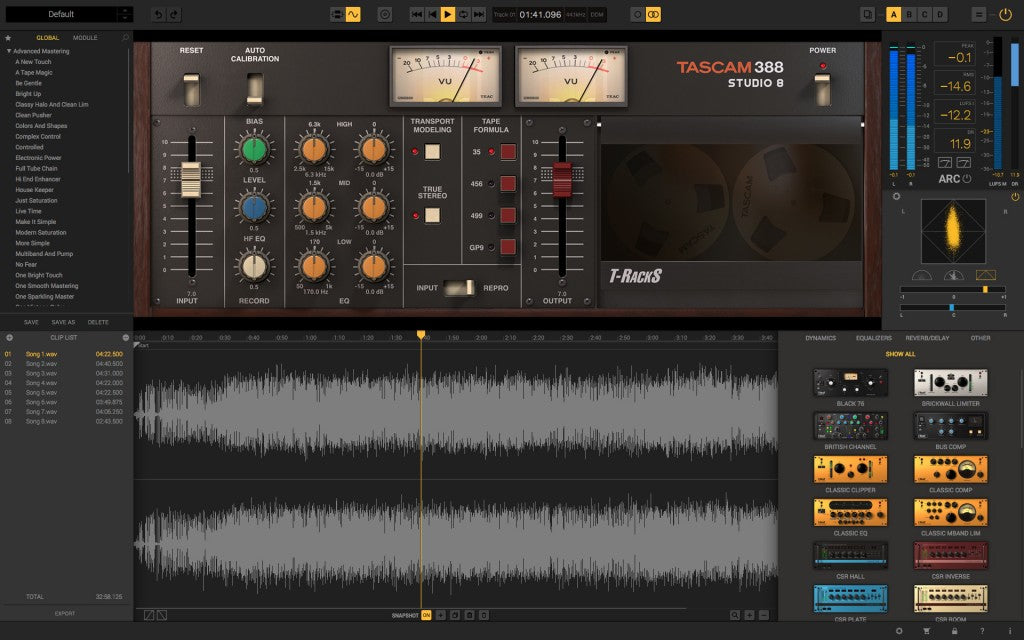The image size is (1024, 640).
Task: Click the rewind-to-start transport icon
Action: point(417,14)
